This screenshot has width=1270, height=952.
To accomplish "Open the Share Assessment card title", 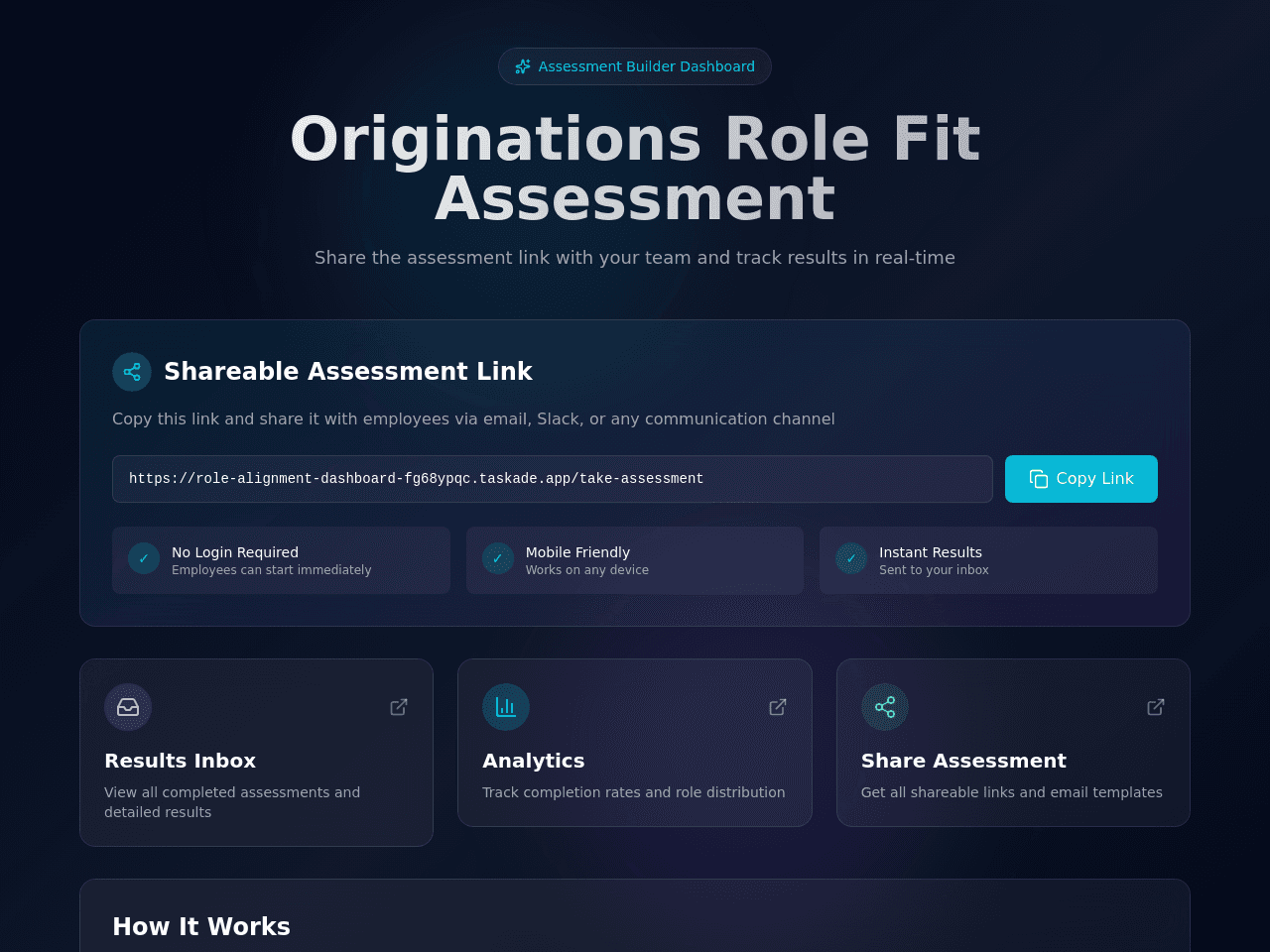I will 963,761.
